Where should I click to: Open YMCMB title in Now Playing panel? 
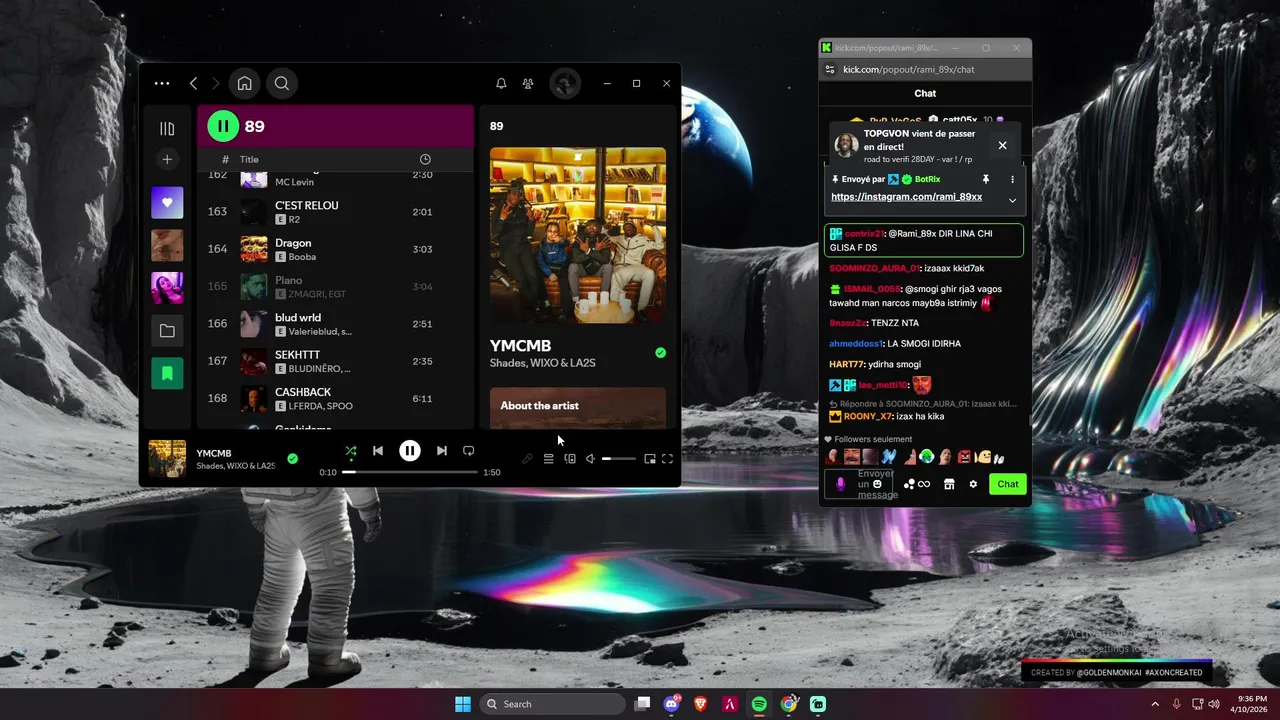coord(520,346)
